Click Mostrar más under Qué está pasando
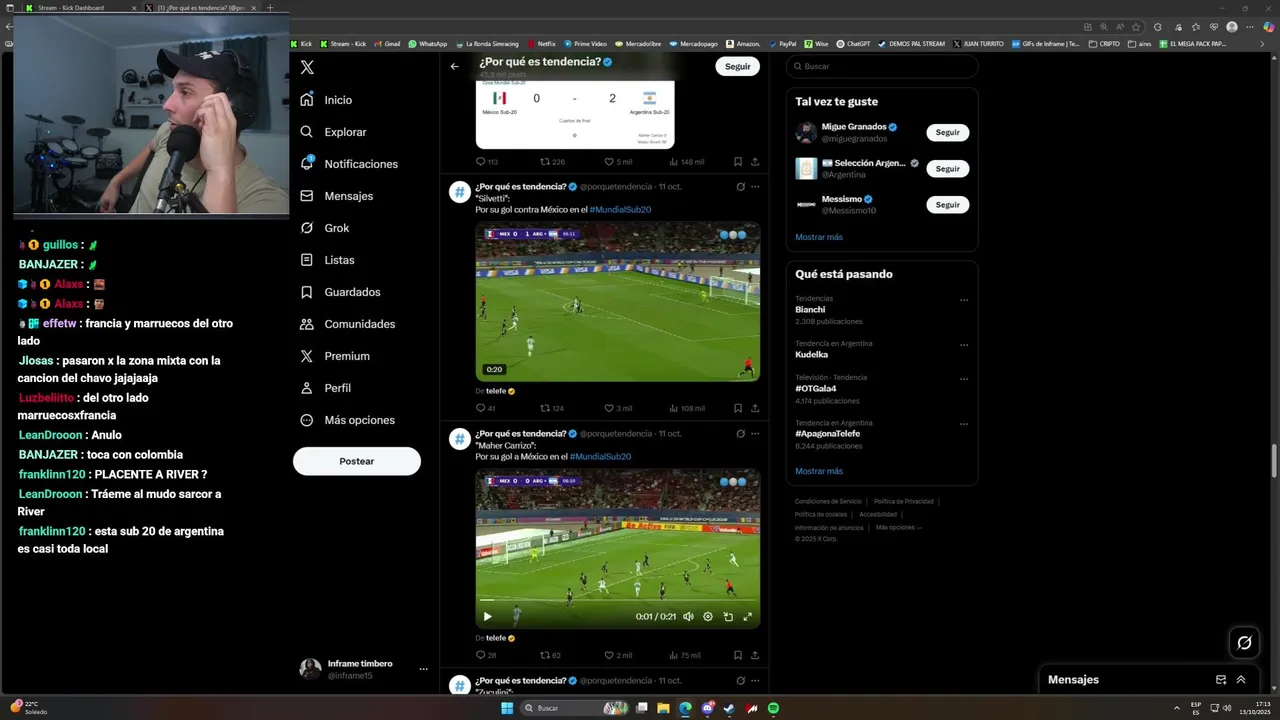This screenshot has height=720, width=1280. pos(819,471)
